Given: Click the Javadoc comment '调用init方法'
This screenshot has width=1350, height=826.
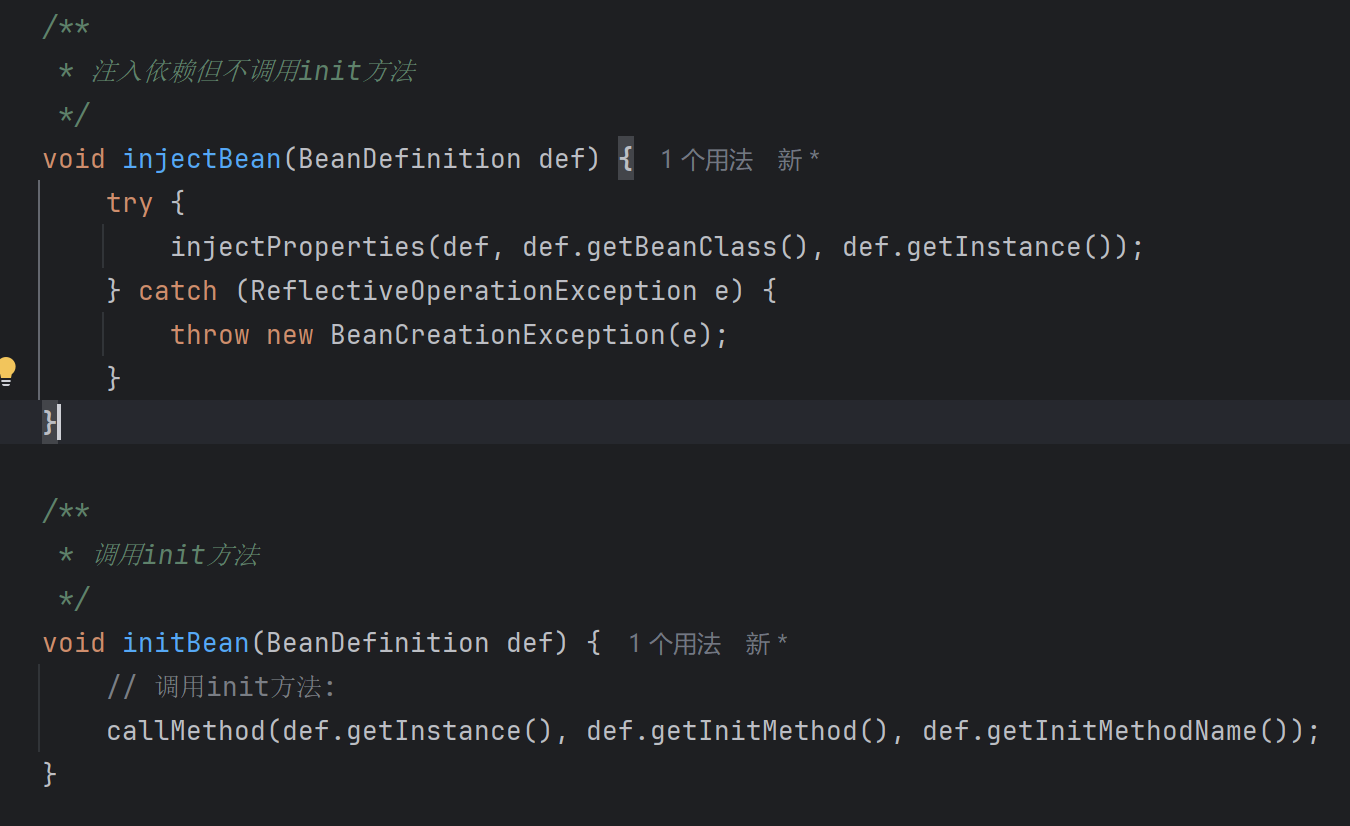Looking at the screenshot, I should [176, 555].
